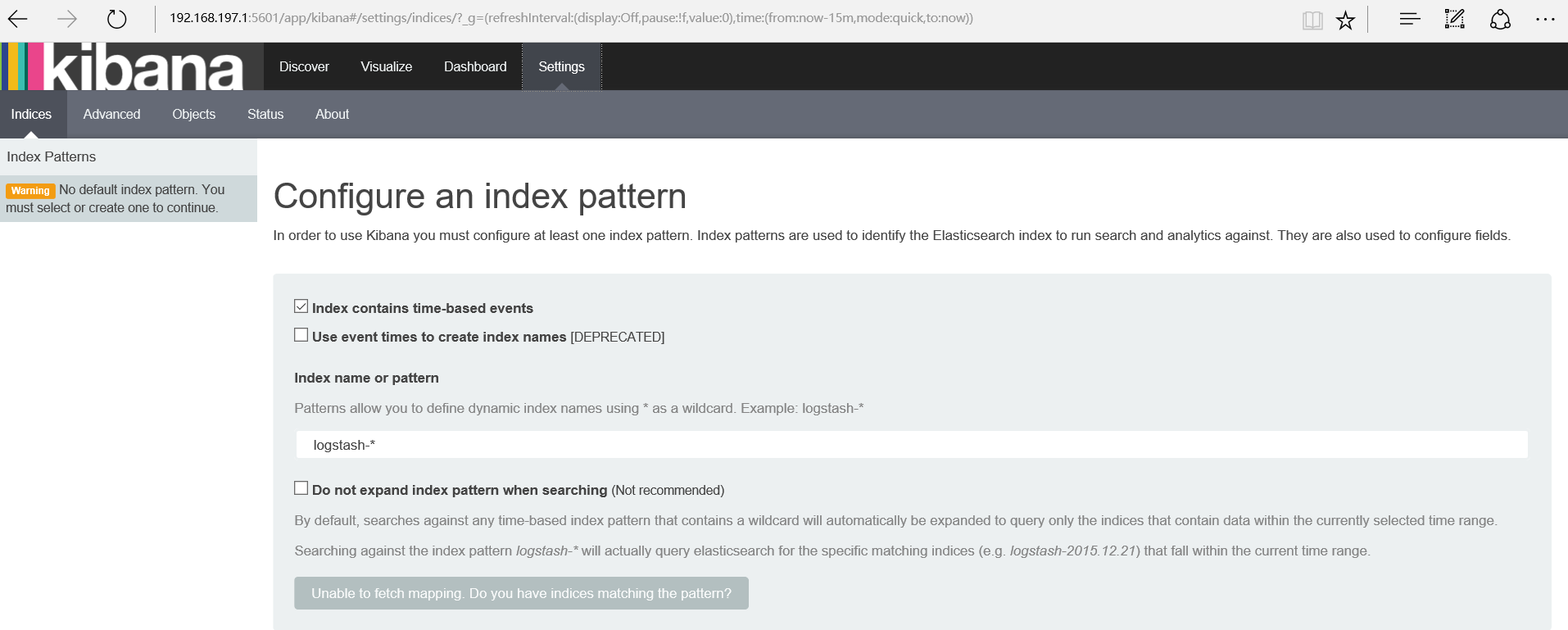The height and width of the screenshot is (630, 1568).
Task: Check Do not expand index pattern when searching
Action: (x=301, y=488)
